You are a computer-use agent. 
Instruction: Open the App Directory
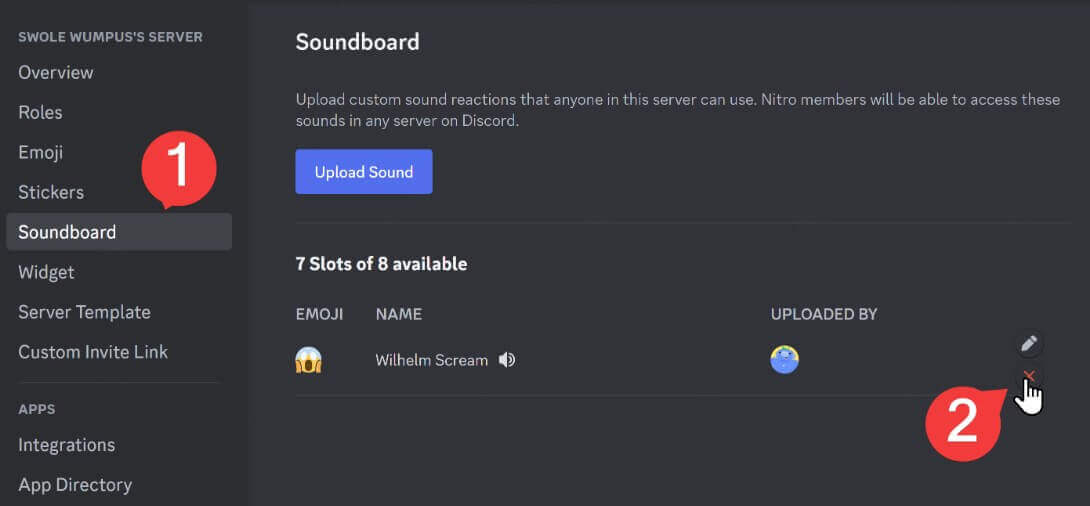(x=75, y=484)
